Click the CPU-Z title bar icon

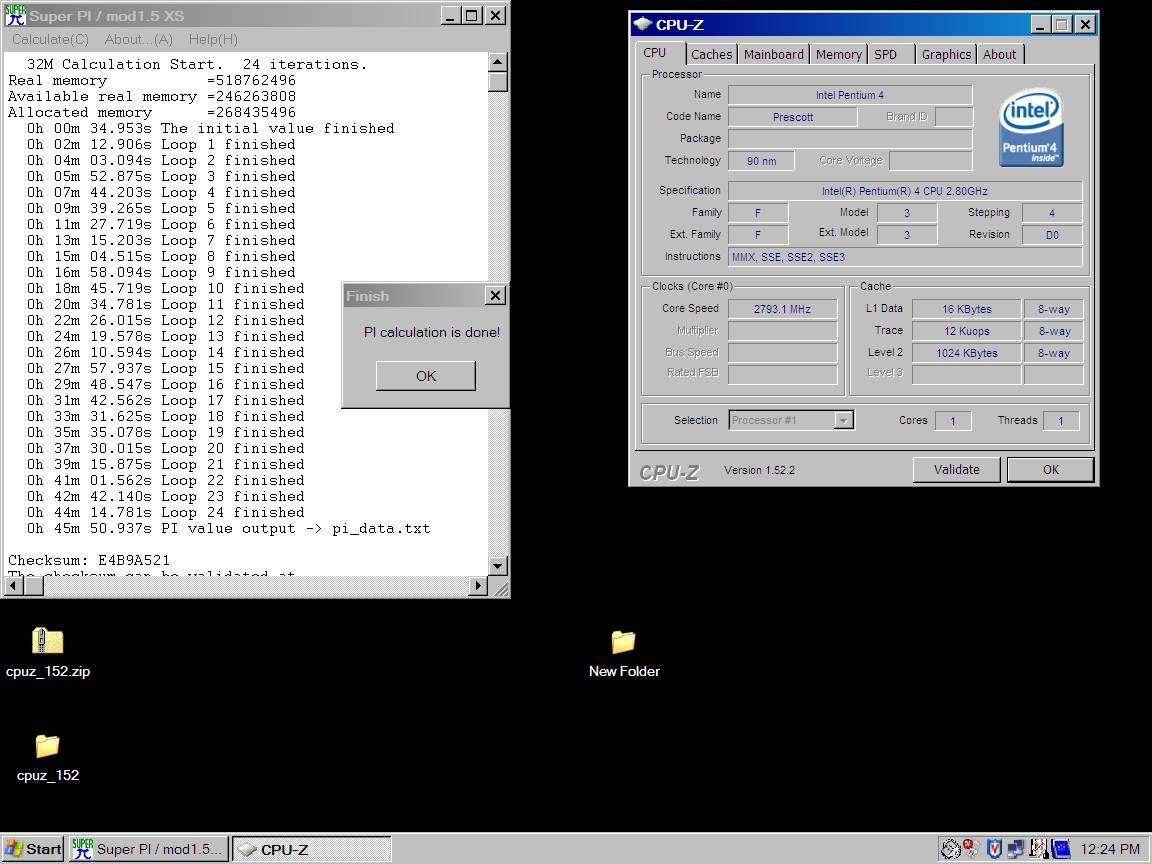643,24
